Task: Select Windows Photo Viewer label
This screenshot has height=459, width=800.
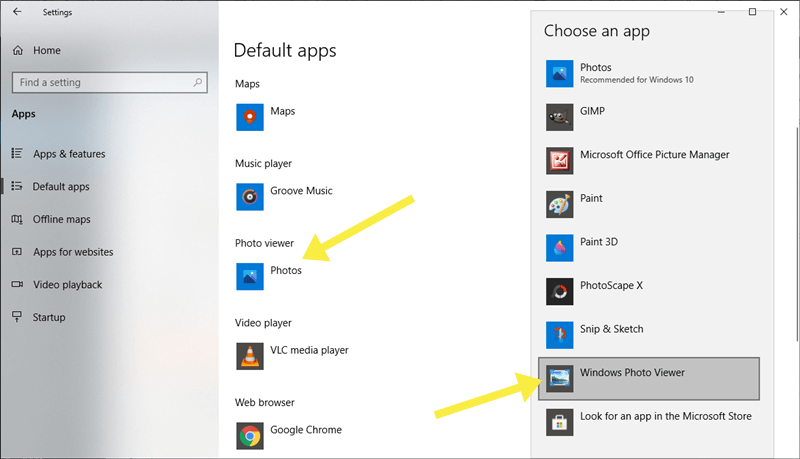Action: point(632,373)
